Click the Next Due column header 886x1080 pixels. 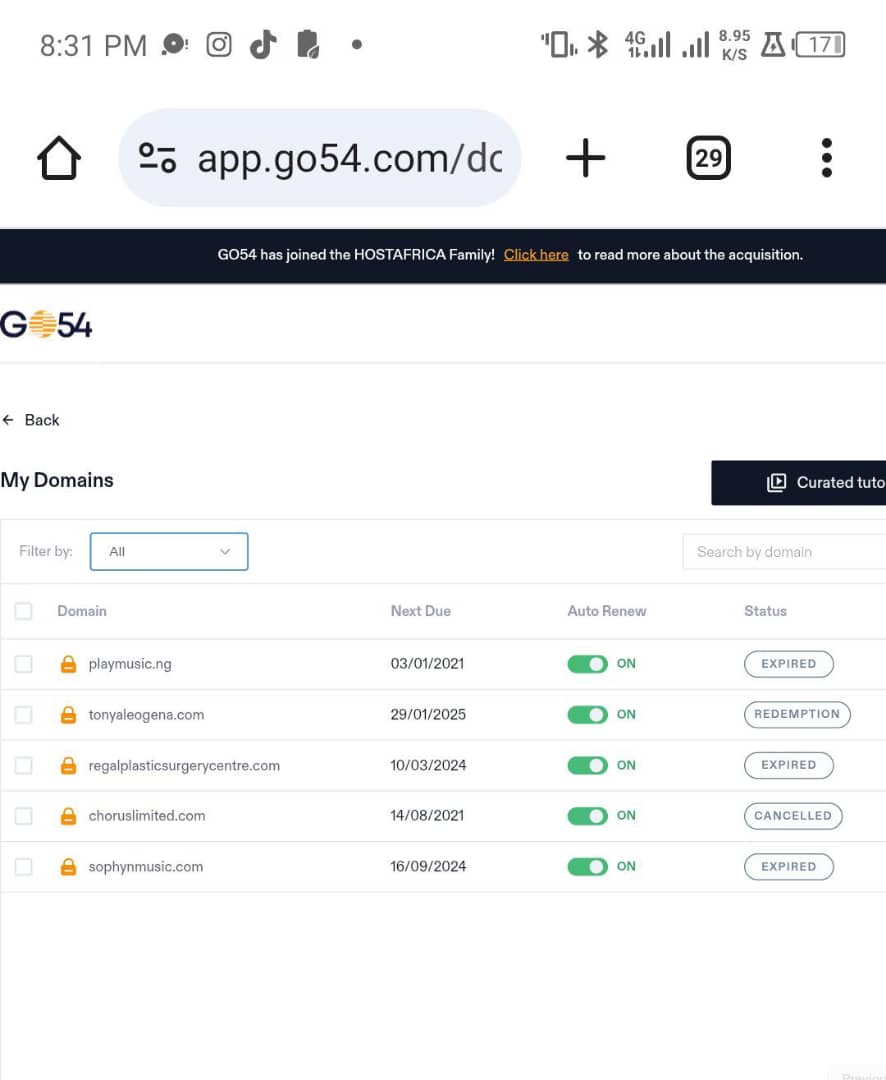(x=420, y=611)
